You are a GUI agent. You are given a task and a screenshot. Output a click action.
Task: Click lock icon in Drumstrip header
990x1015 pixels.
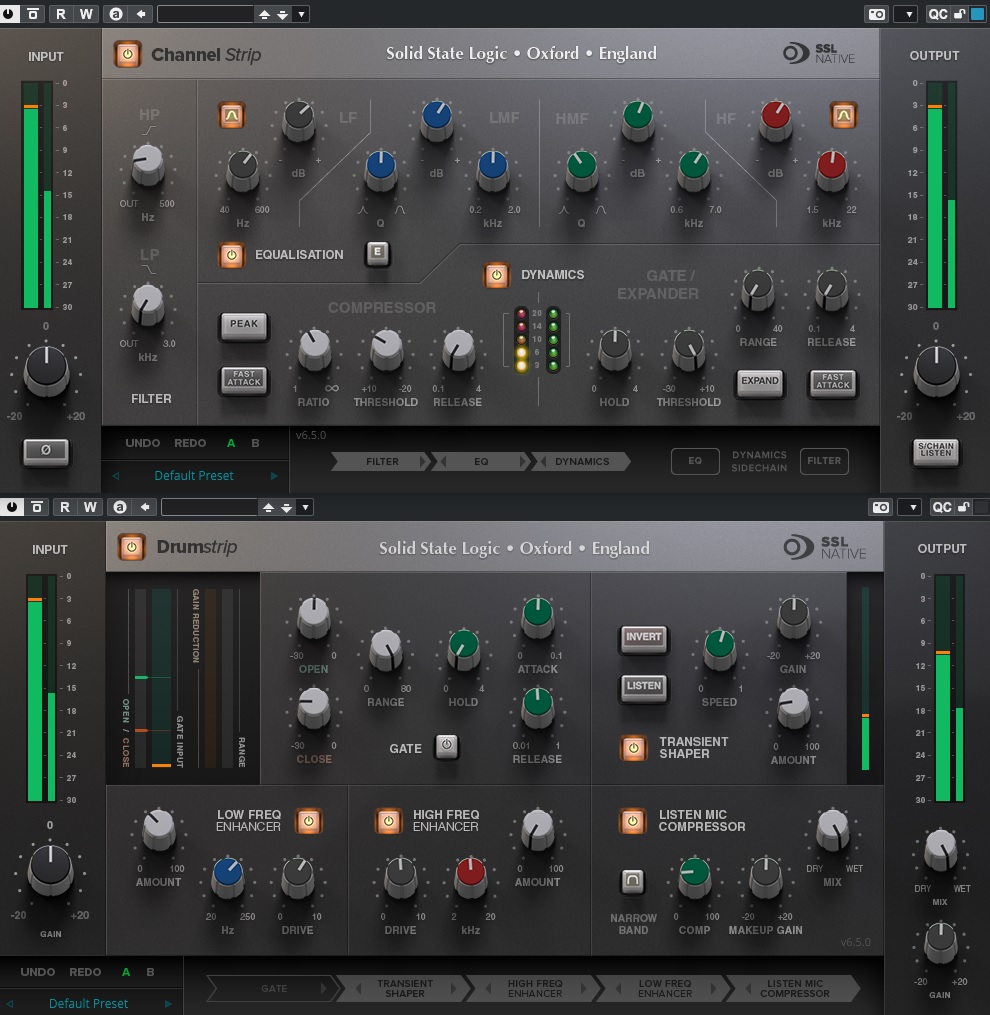pyautogui.click(x=963, y=507)
